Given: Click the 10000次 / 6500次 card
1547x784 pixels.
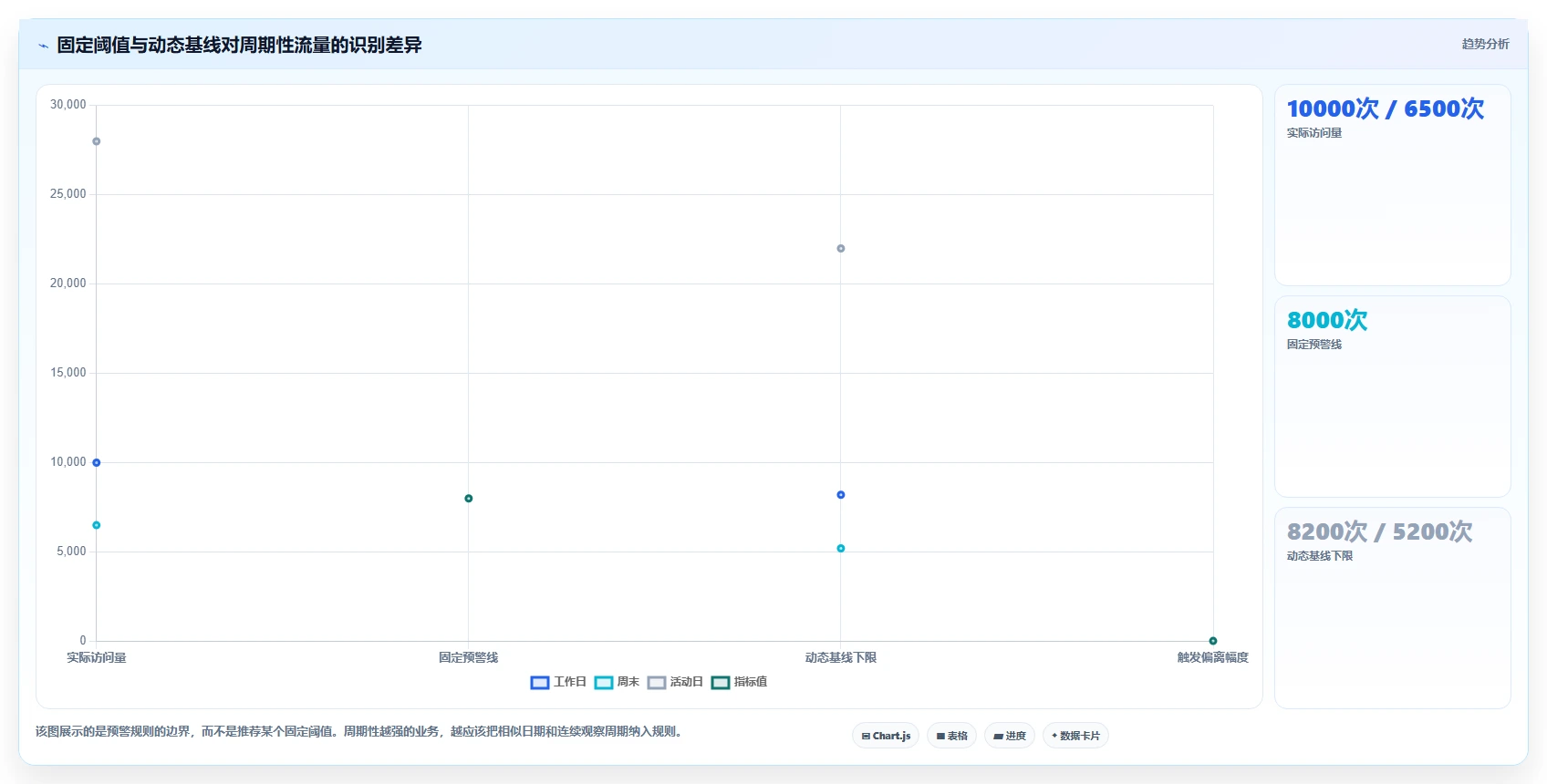Looking at the screenshot, I should 1392,185.
